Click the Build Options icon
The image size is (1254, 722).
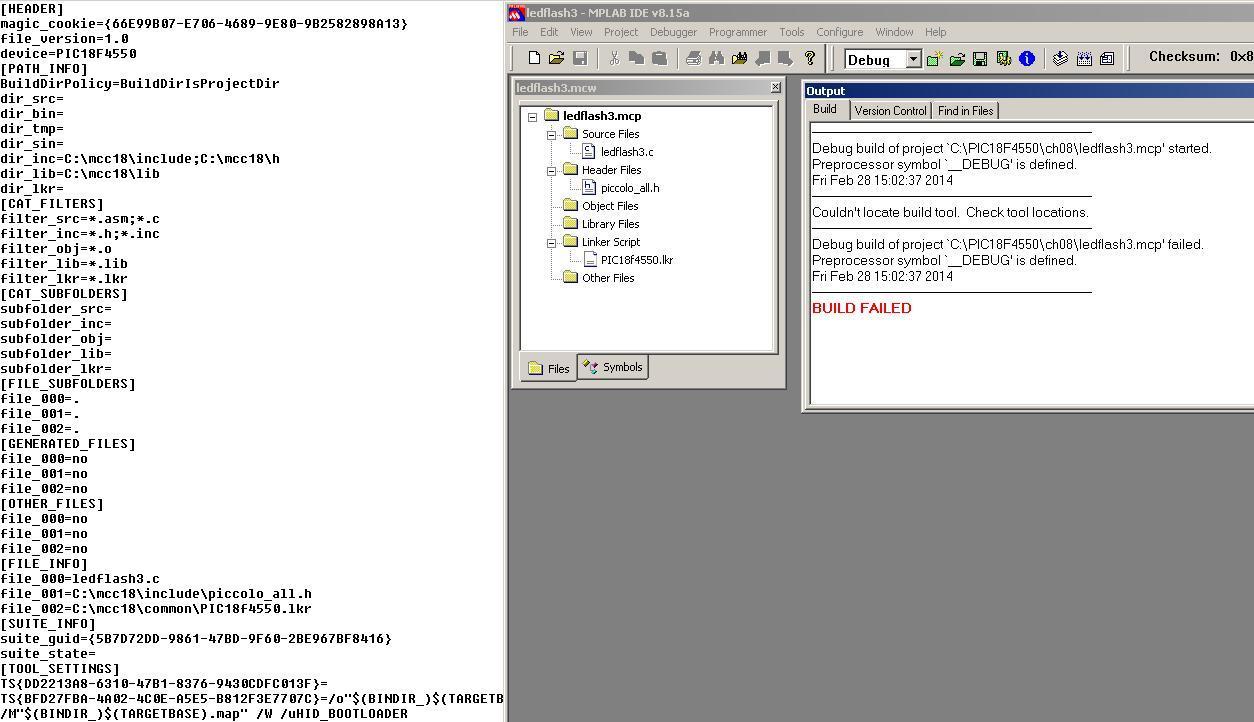click(1003, 59)
